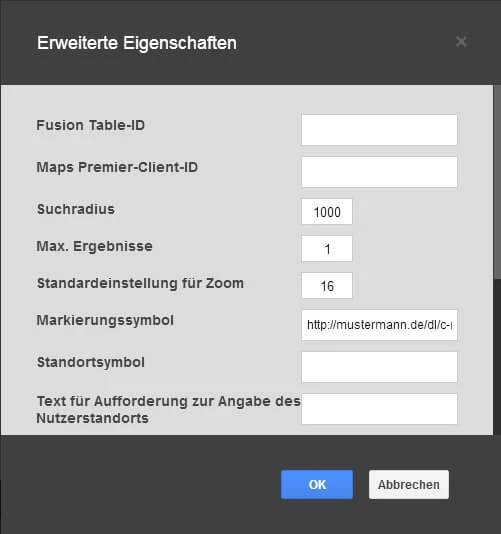This screenshot has width=501, height=534.
Task: Click the Markierungssymbol URL field
Action: 379,325
